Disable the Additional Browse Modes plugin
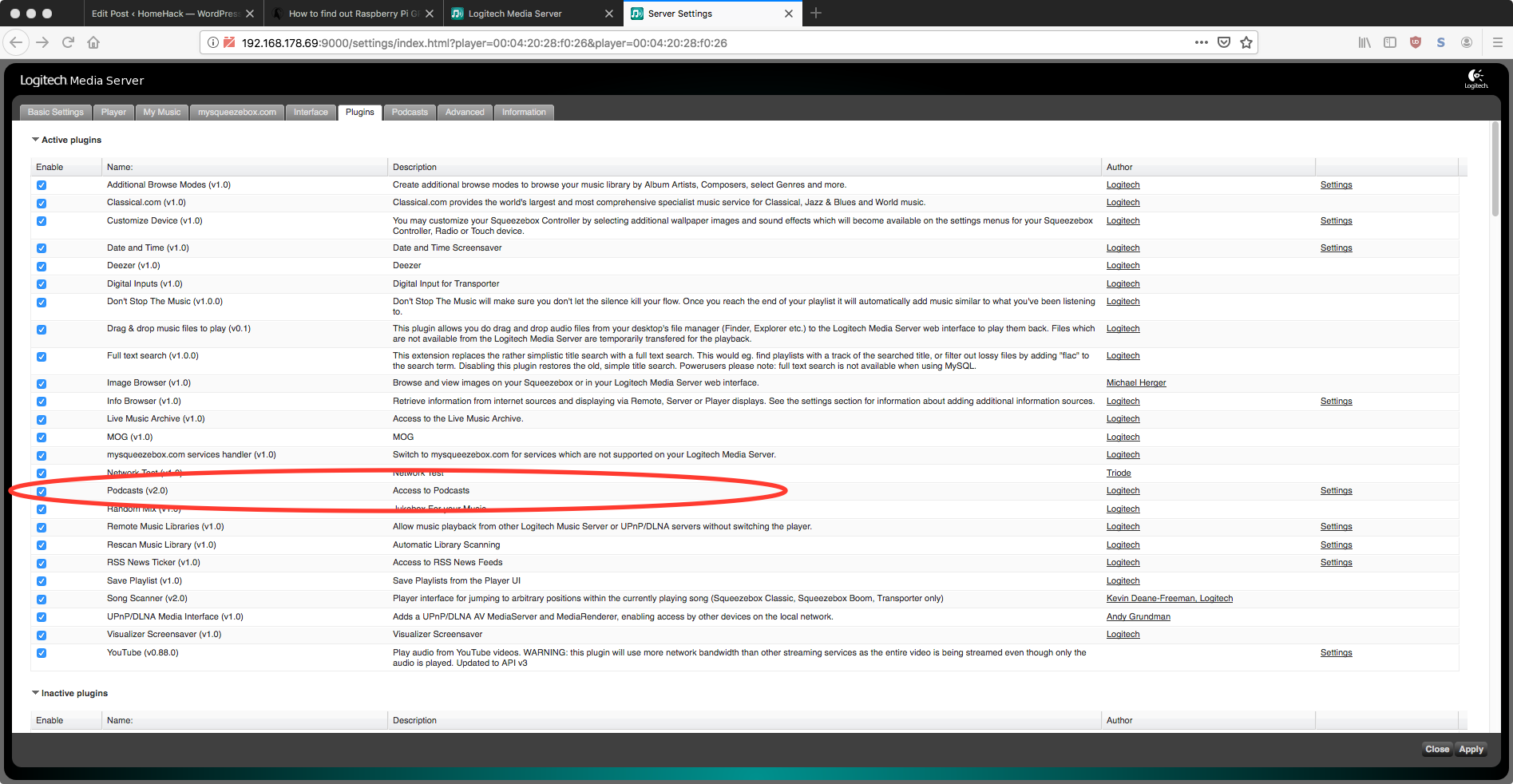This screenshot has height=784, width=1513. click(x=42, y=185)
